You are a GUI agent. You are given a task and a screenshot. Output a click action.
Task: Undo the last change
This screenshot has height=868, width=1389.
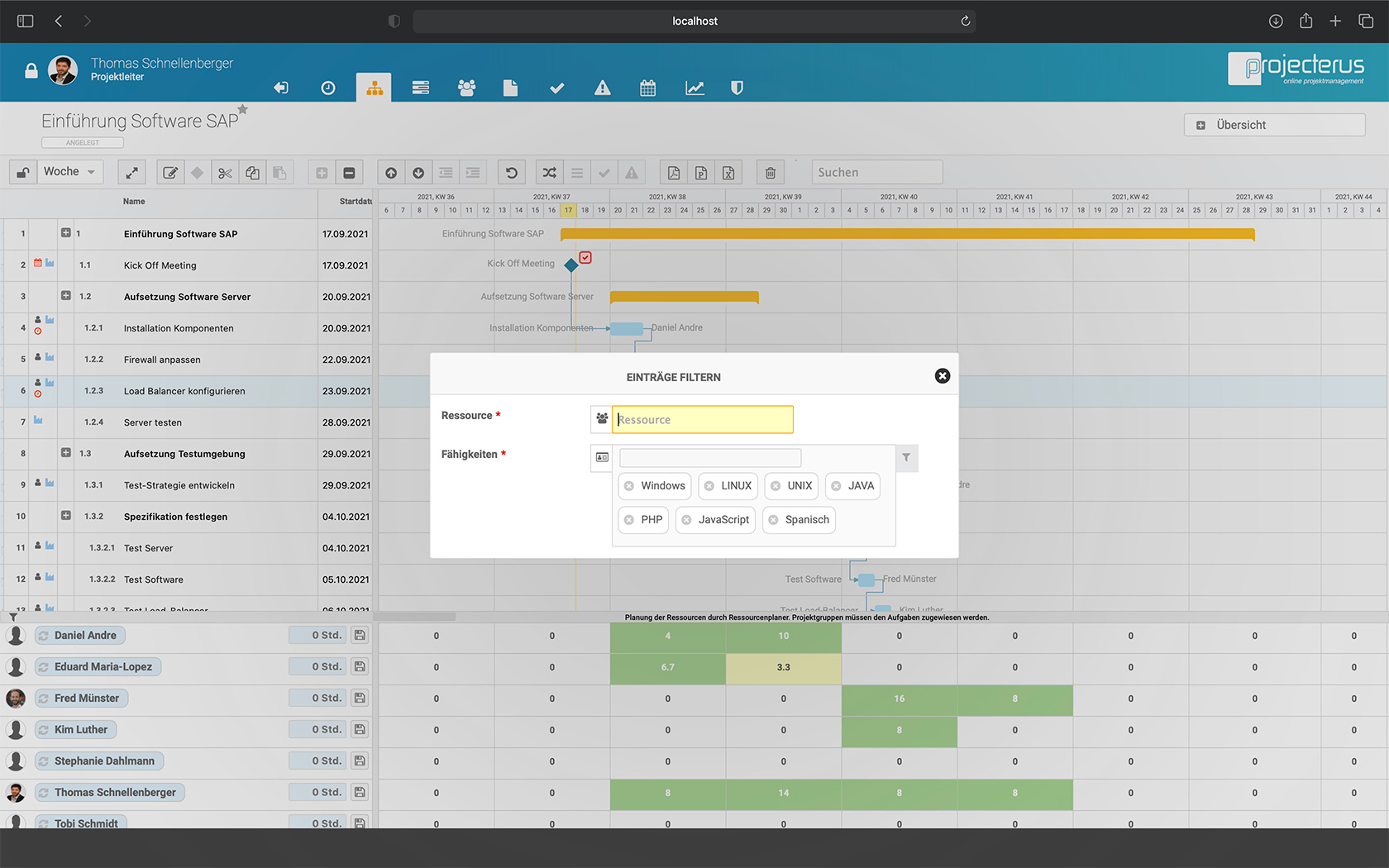pos(511,172)
